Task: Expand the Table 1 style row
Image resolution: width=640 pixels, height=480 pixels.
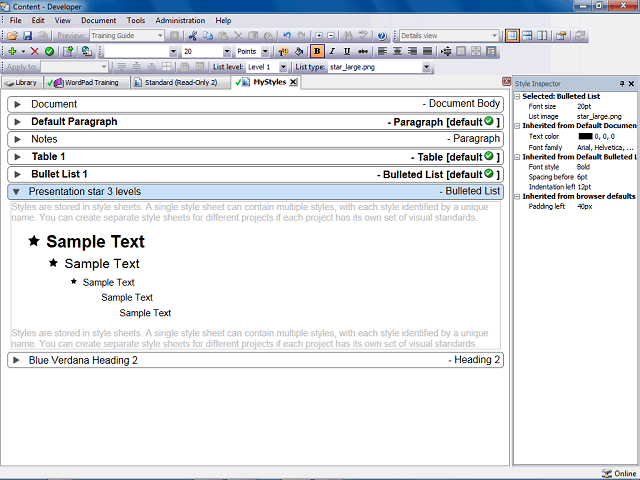Action: [17, 157]
